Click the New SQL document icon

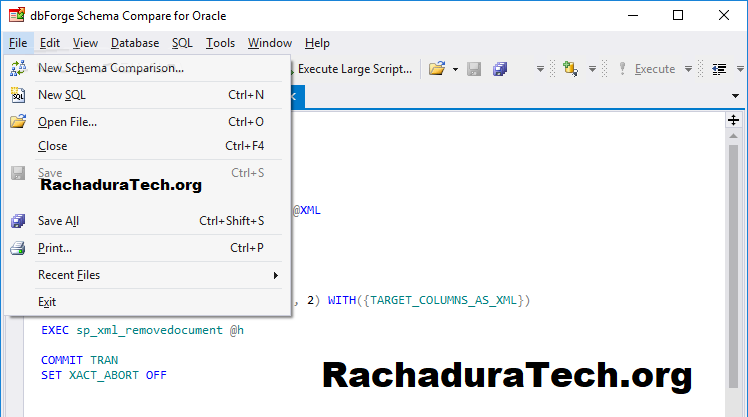pos(18,95)
